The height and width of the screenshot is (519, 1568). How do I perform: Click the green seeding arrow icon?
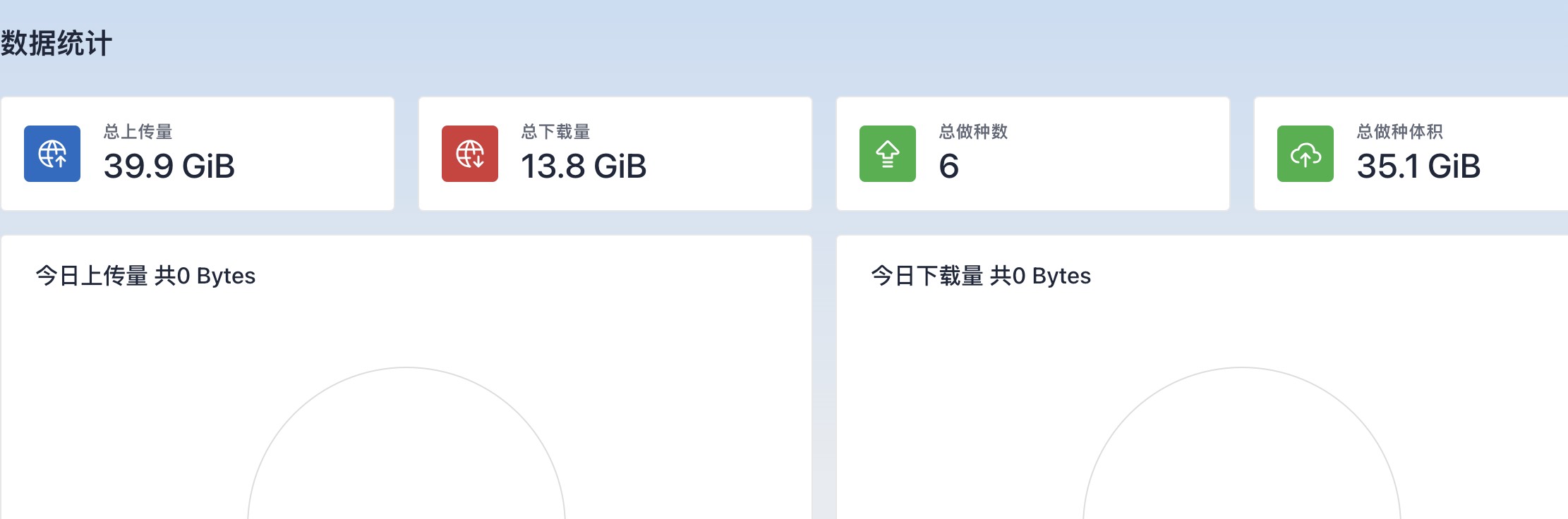(x=888, y=154)
